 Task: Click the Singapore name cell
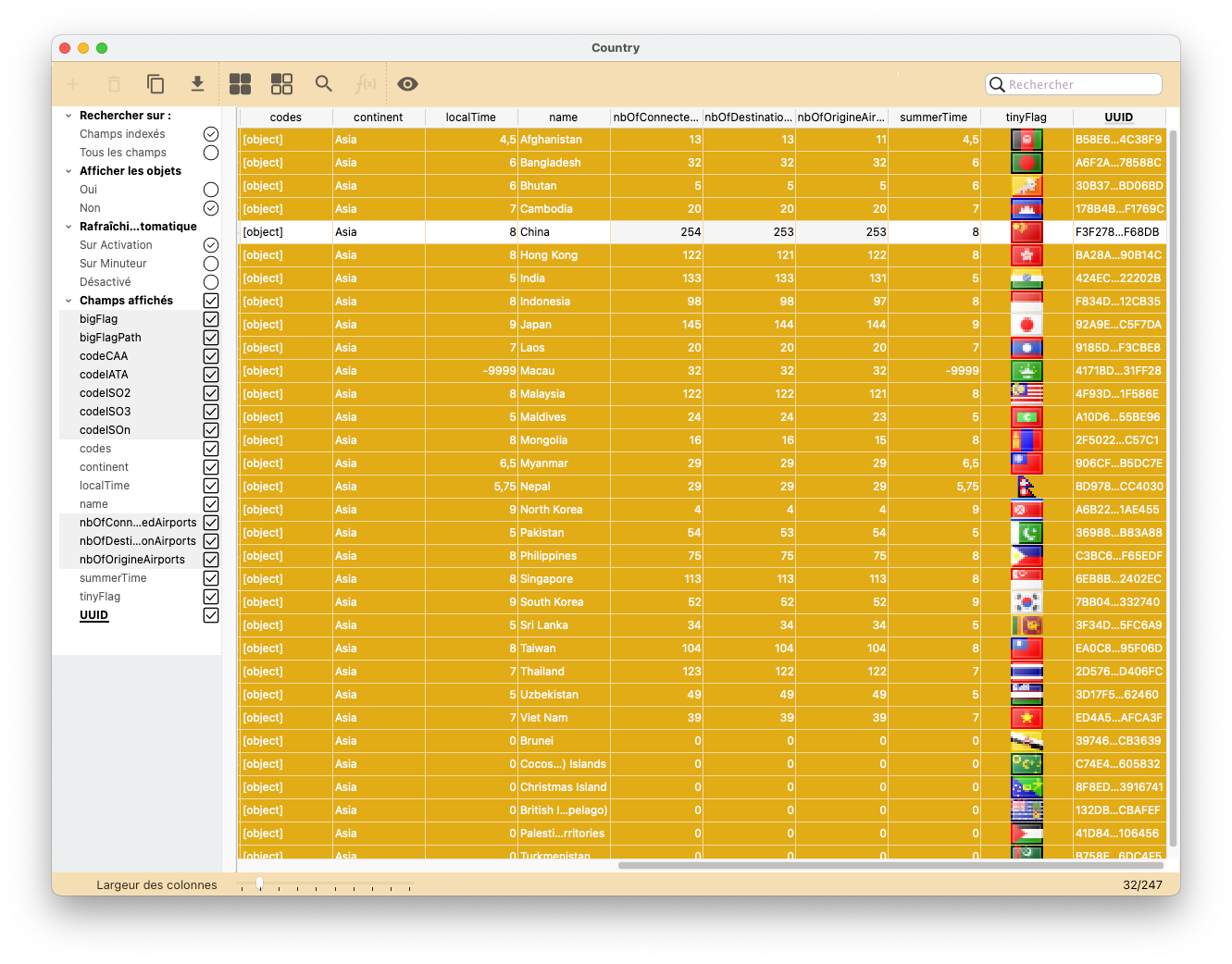564,579
